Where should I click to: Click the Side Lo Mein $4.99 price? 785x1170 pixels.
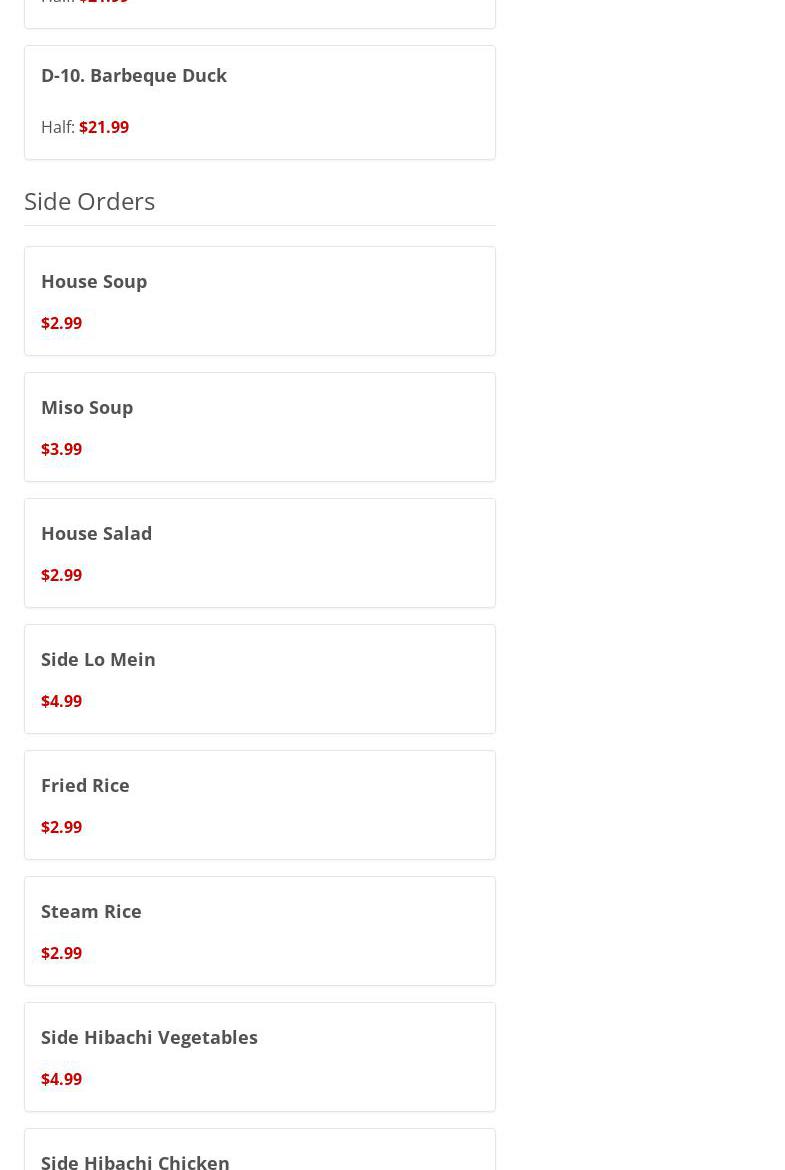(x=61, y=701)
